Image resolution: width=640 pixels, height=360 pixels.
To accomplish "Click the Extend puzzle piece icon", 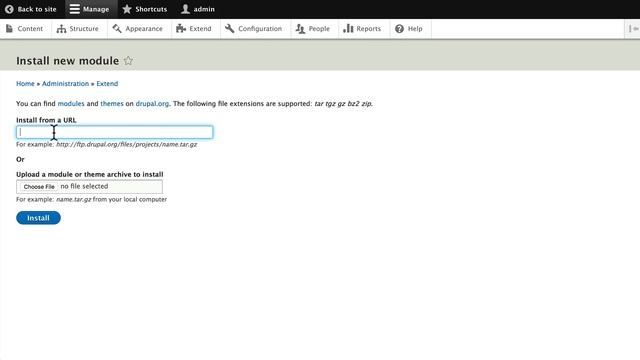I will [181, 29].
